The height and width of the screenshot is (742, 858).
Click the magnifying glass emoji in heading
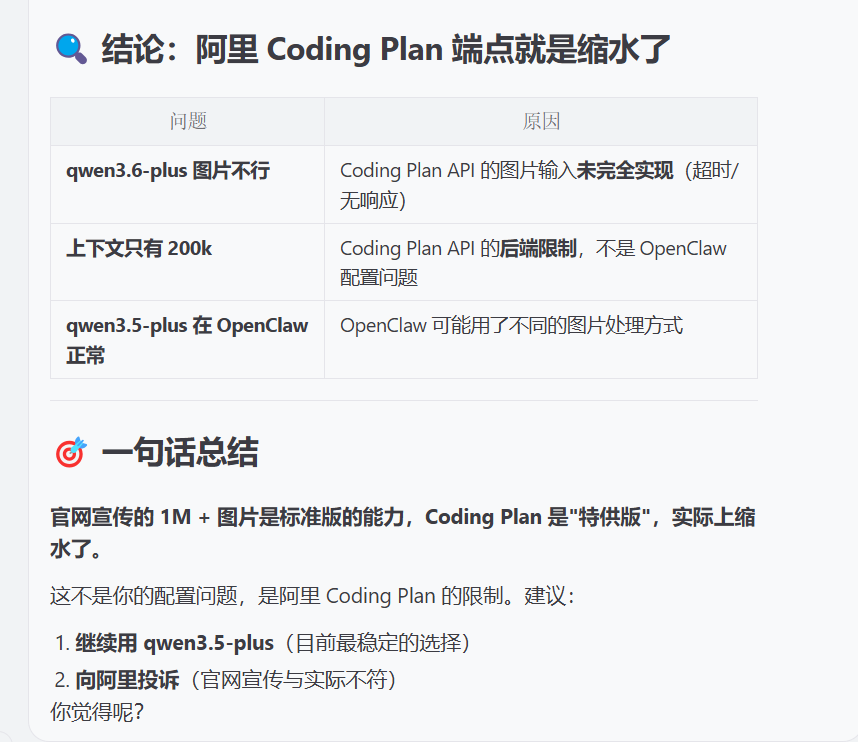point(71,49)
